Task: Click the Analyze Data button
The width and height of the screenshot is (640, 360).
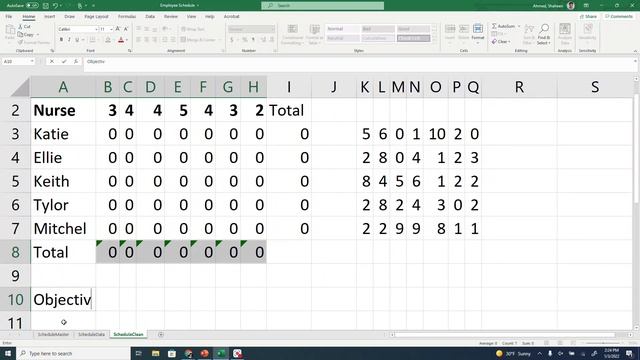Action: click(x=564, y=34)
